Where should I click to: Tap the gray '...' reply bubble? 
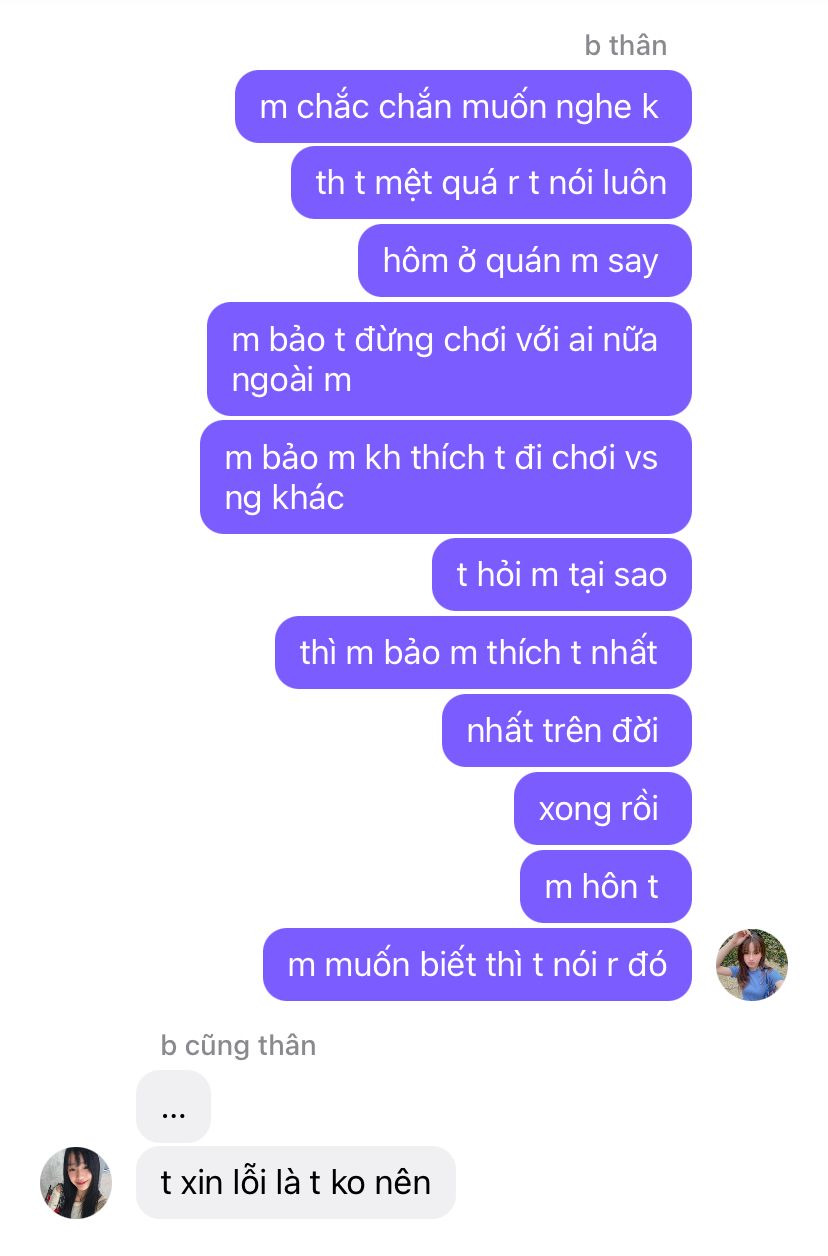[x=173, y=1106]
